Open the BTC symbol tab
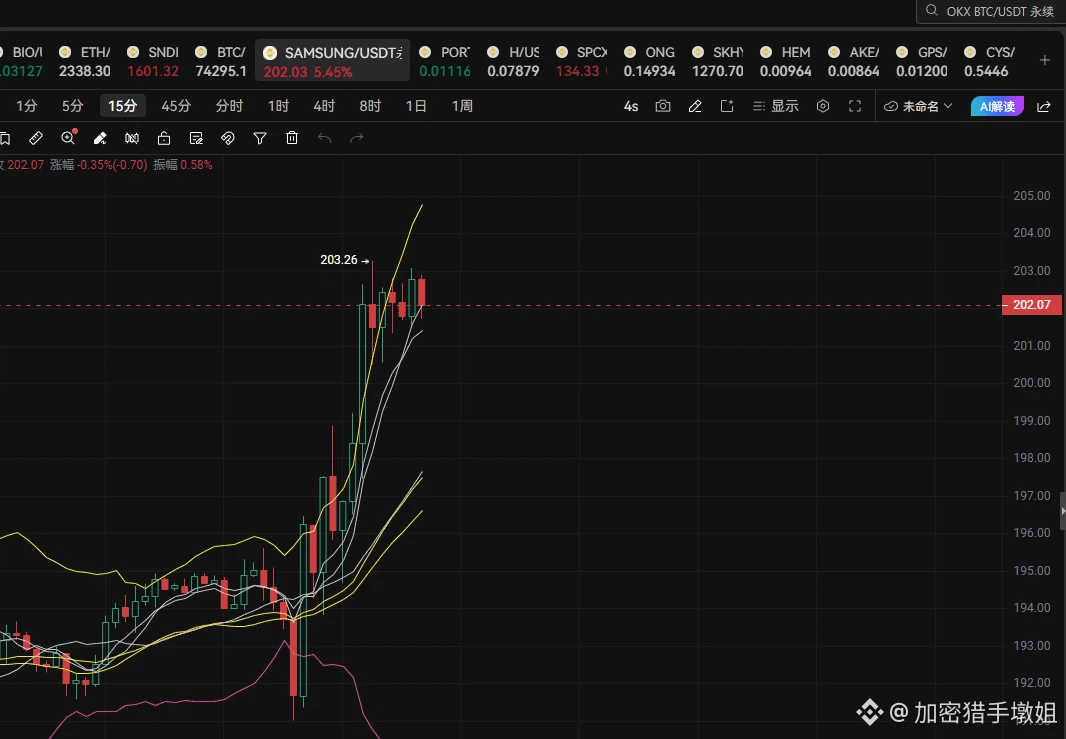 click(x=221, y=61)
